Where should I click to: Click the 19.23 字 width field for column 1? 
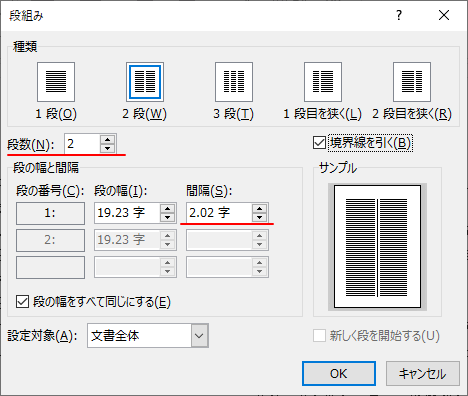tap(127, 213)
